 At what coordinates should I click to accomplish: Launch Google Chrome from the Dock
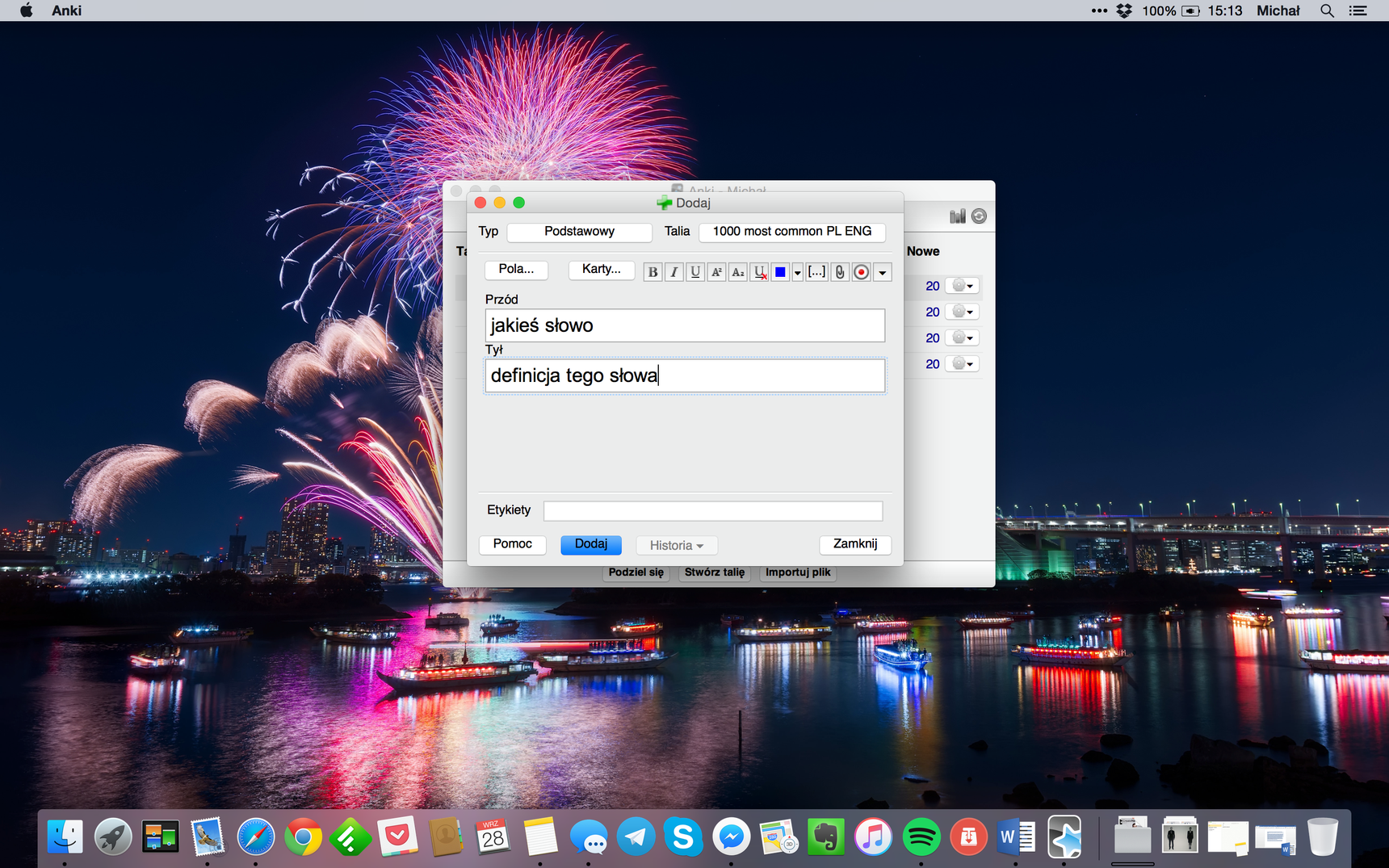tap(303, 837)
